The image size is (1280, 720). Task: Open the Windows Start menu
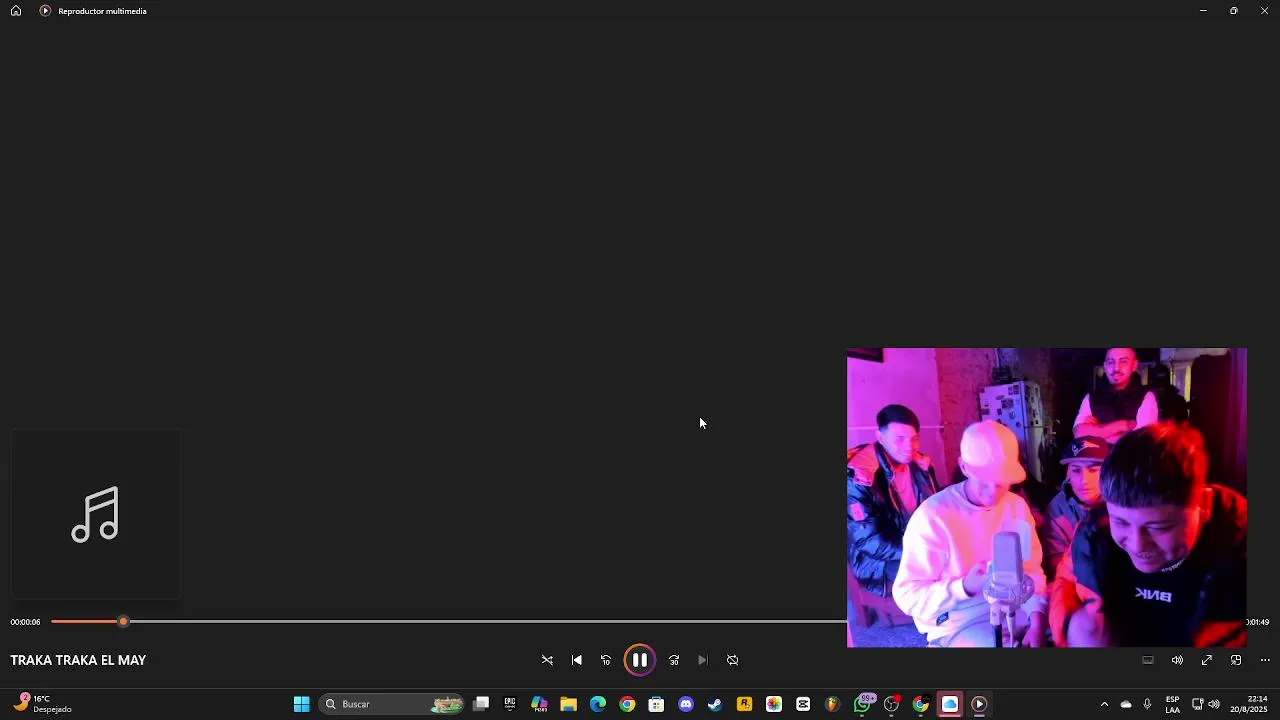pyautogui.click(x=301, y=704)
